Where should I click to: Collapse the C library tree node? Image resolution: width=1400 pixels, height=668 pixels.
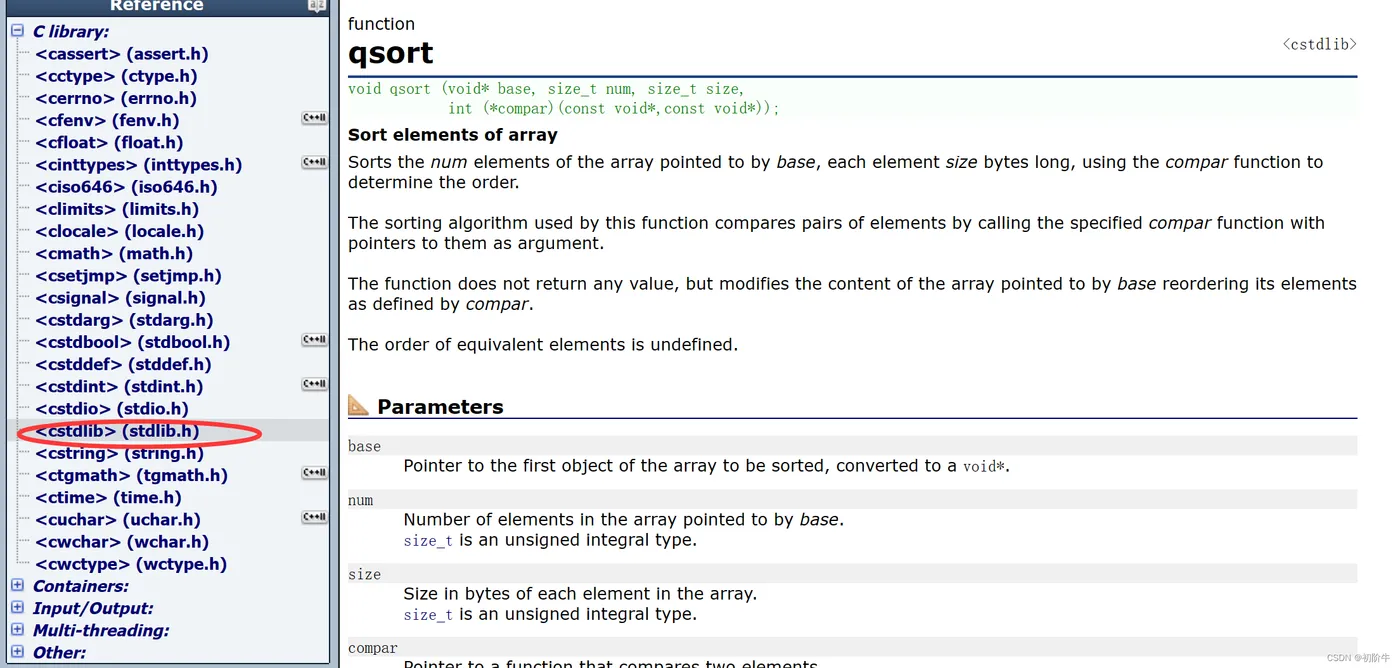click(x=17, y=31)
